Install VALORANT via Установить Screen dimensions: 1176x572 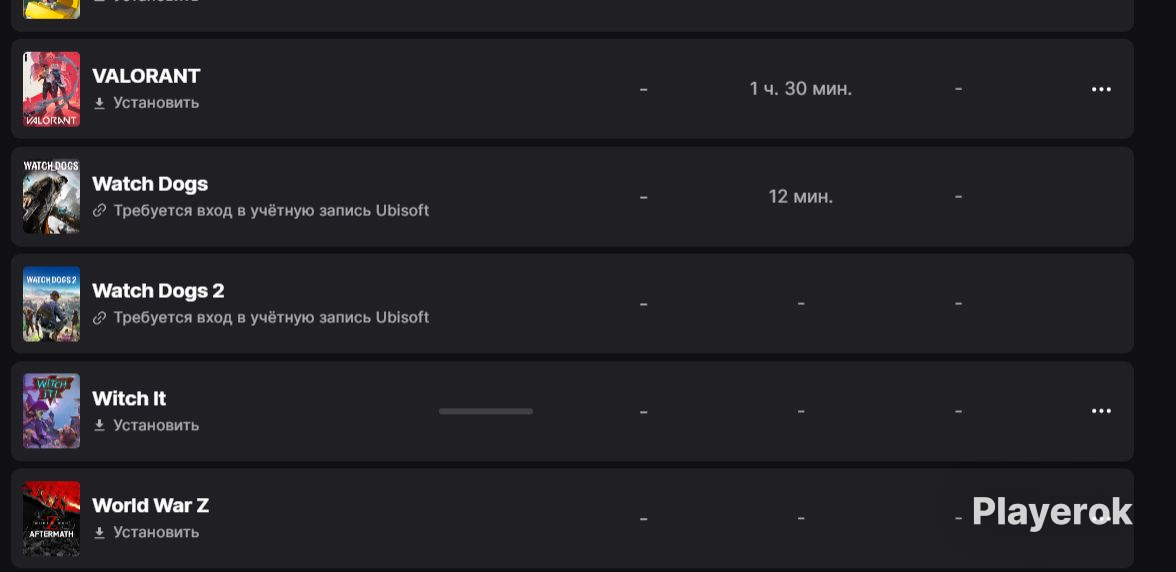coord(156,103)
